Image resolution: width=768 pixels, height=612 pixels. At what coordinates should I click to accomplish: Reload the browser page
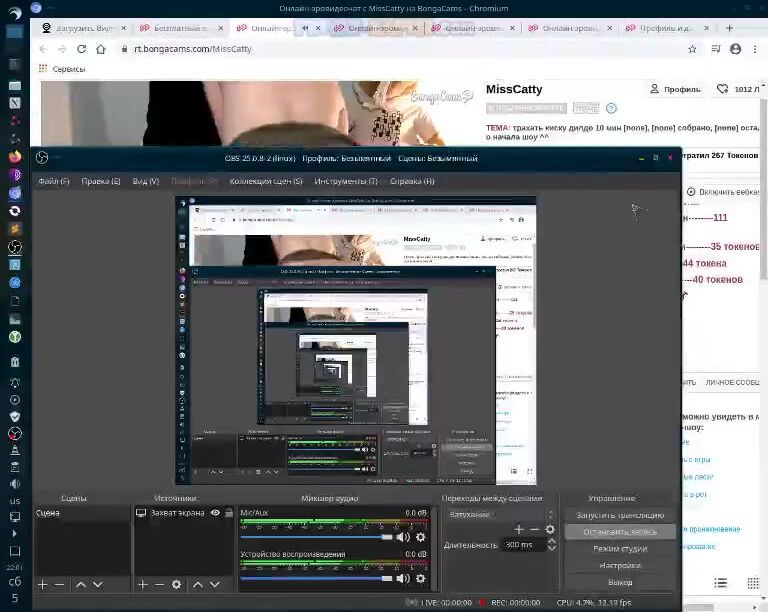coord(83,49)
